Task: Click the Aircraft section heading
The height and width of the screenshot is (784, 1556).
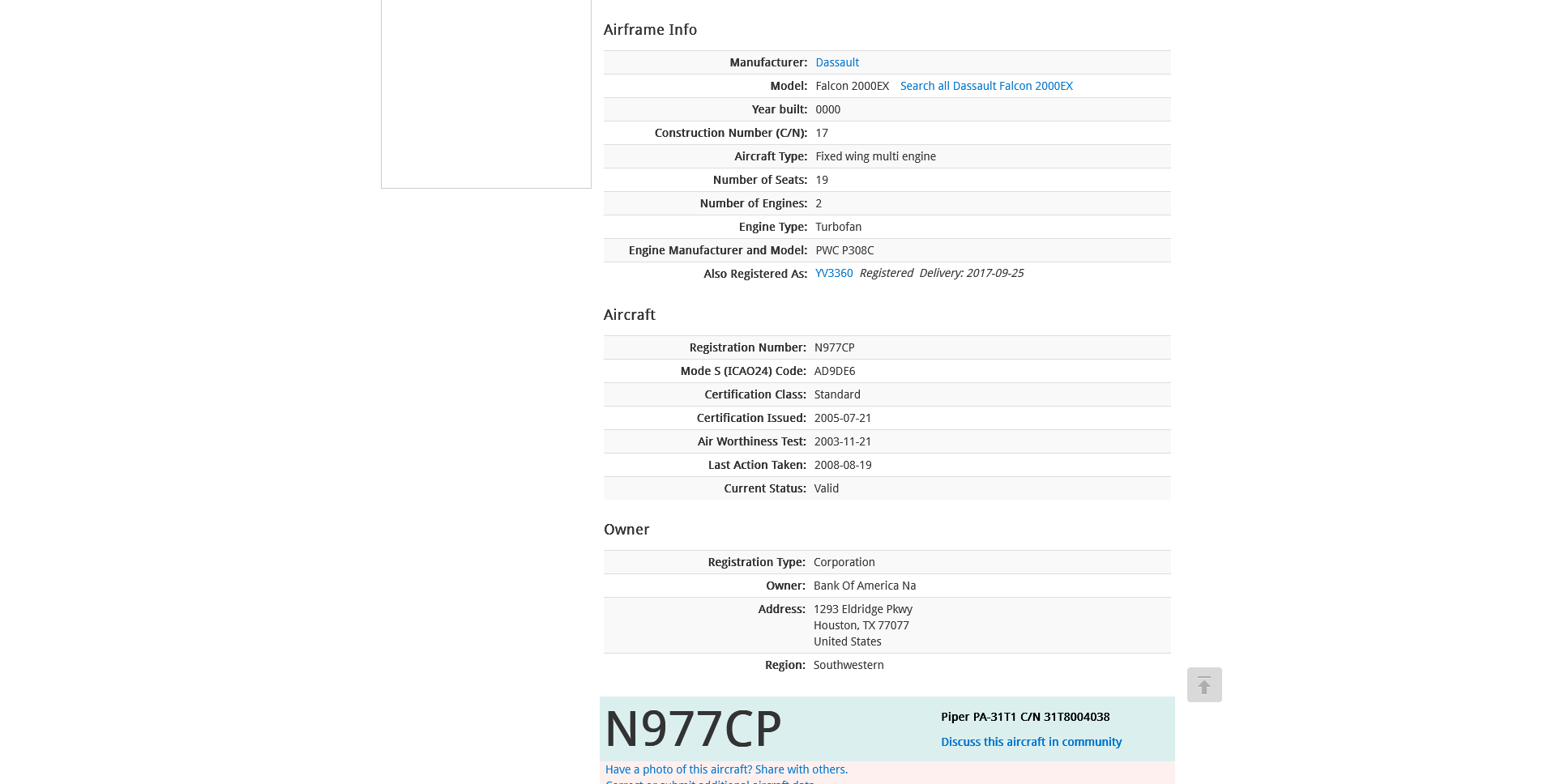Action: click(629, 315)
